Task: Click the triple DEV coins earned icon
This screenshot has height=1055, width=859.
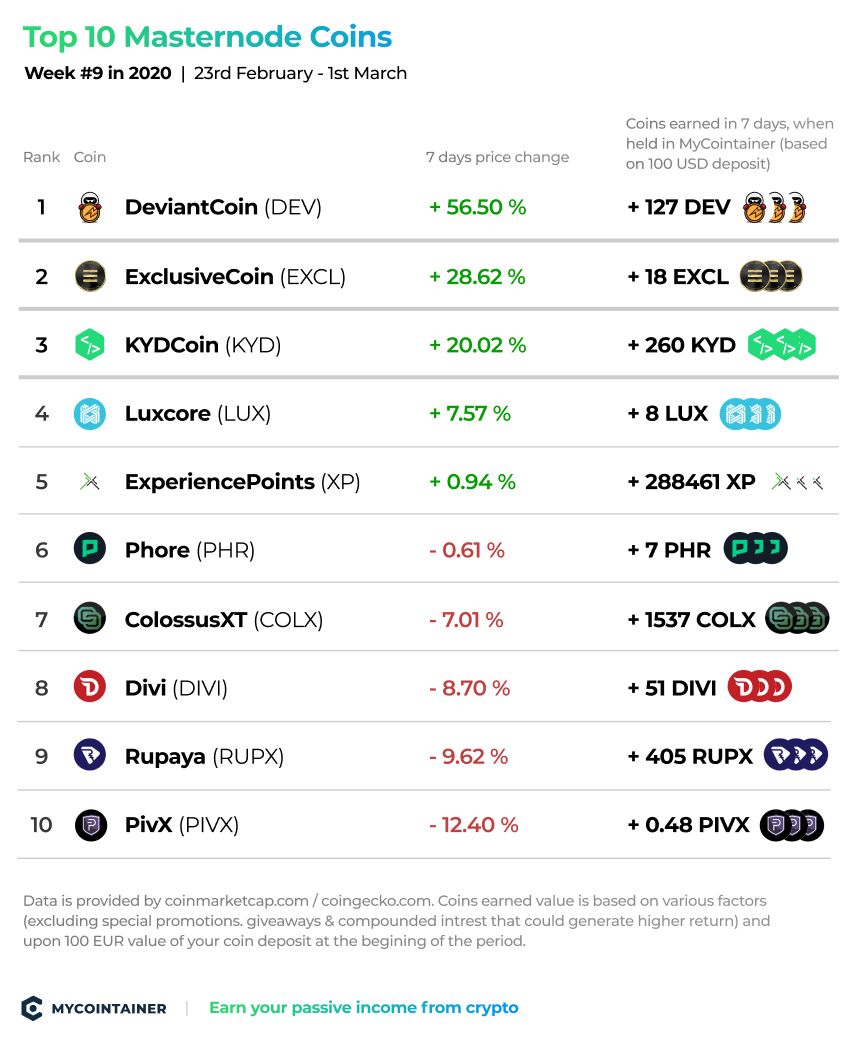Action: (x=774, y=207)
